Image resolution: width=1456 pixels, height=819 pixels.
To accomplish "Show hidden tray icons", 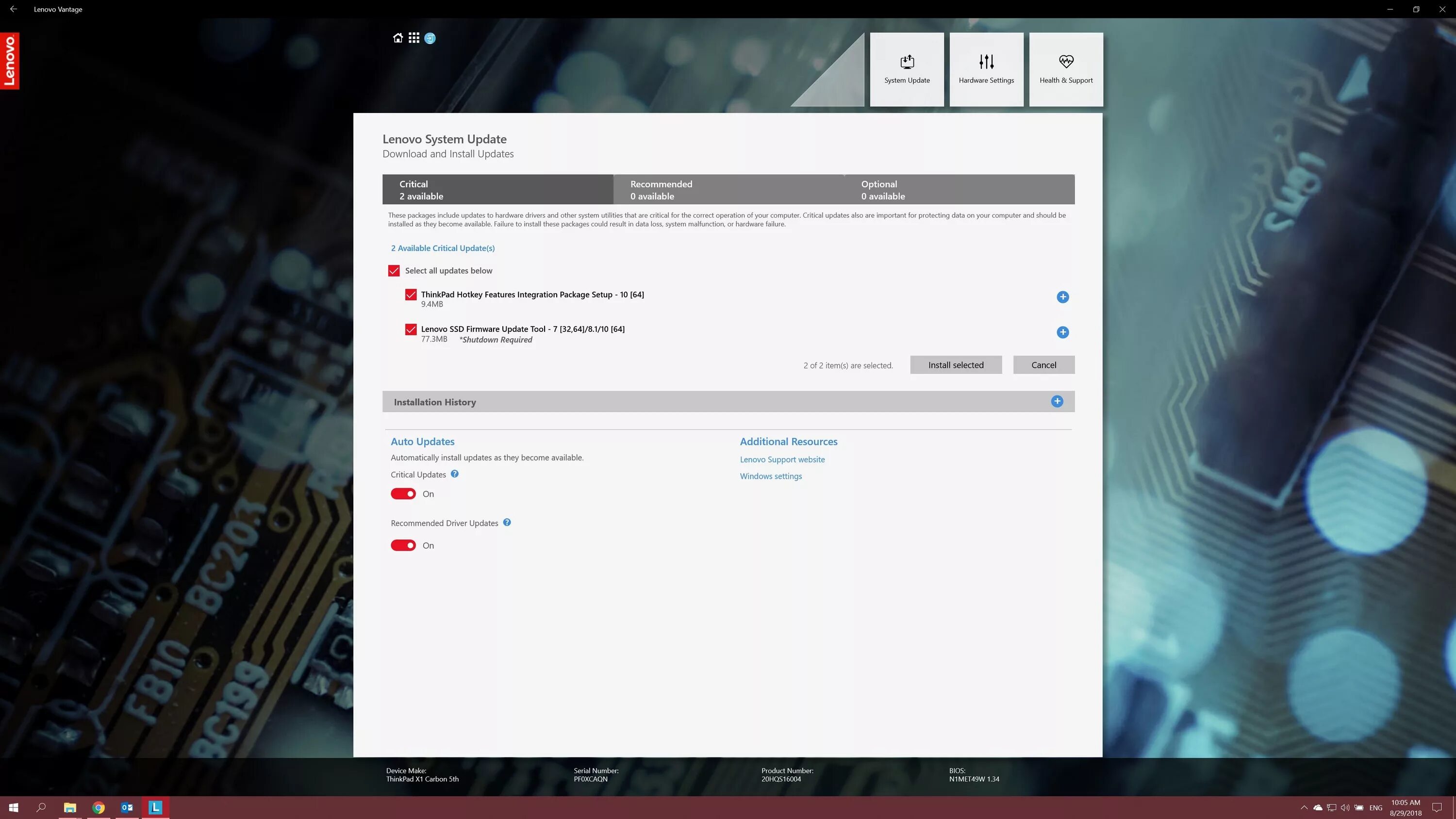I will (x=1304, y=808).
